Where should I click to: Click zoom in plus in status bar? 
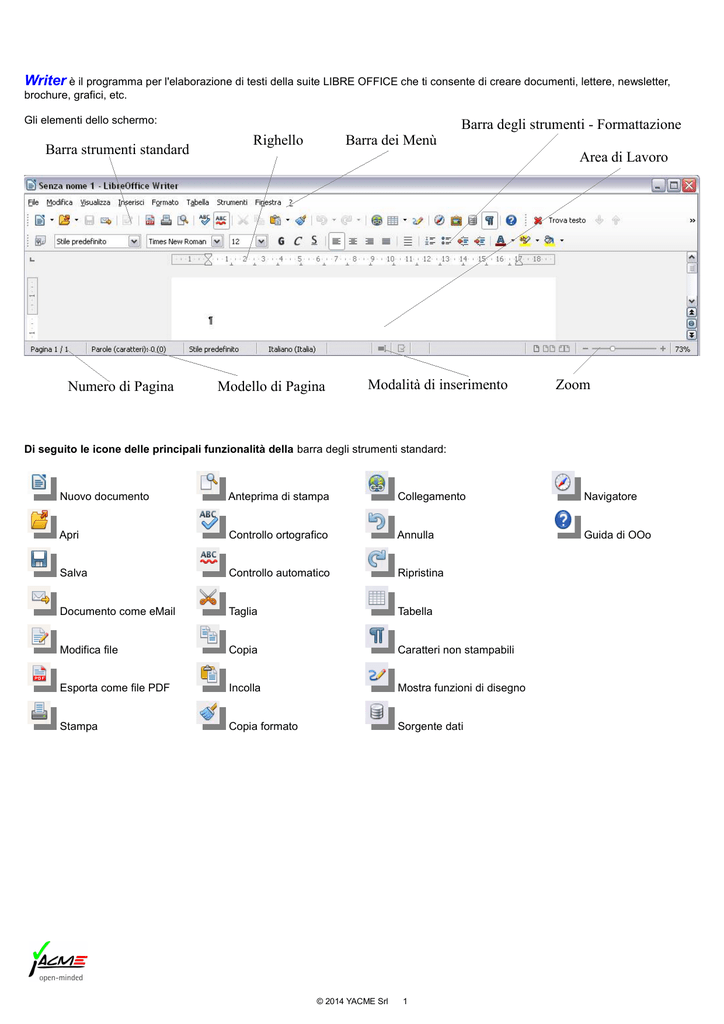point(663,349)
